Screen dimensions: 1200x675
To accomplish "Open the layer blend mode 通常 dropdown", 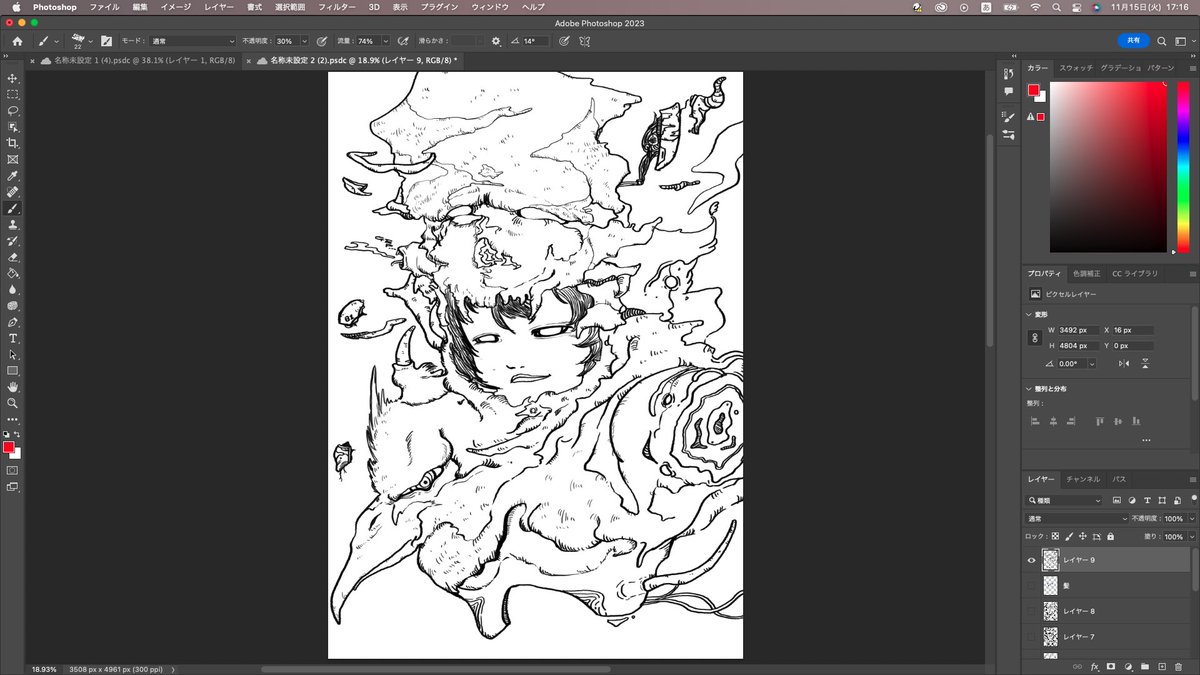I will coord(1077,519).
